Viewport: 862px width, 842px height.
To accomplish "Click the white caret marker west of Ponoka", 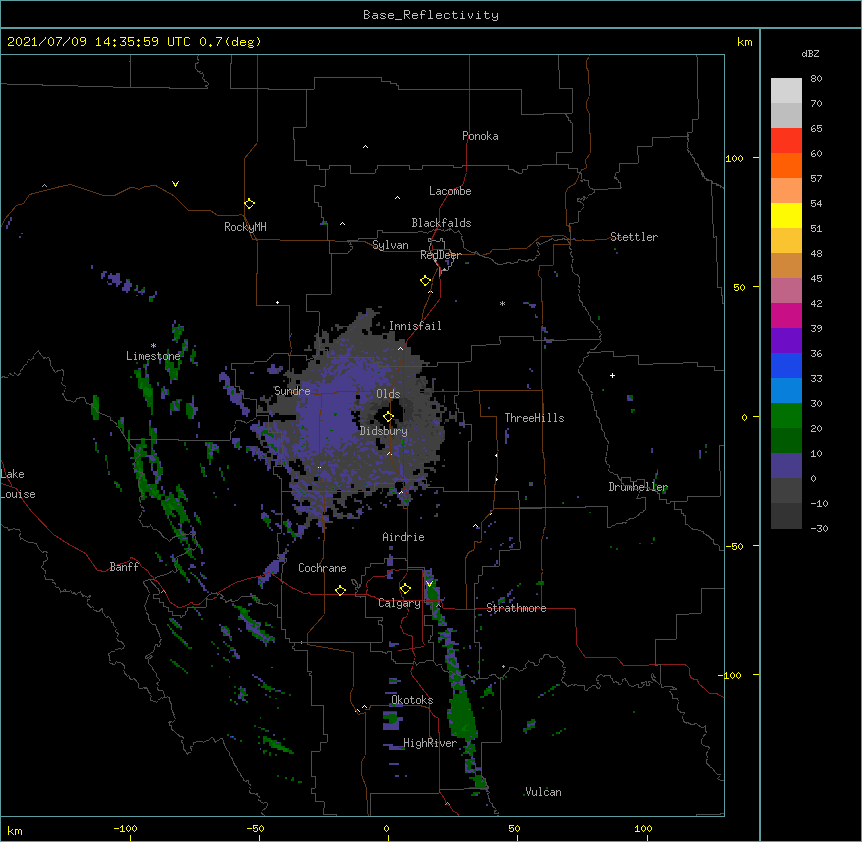I will [x=365, y=147].
